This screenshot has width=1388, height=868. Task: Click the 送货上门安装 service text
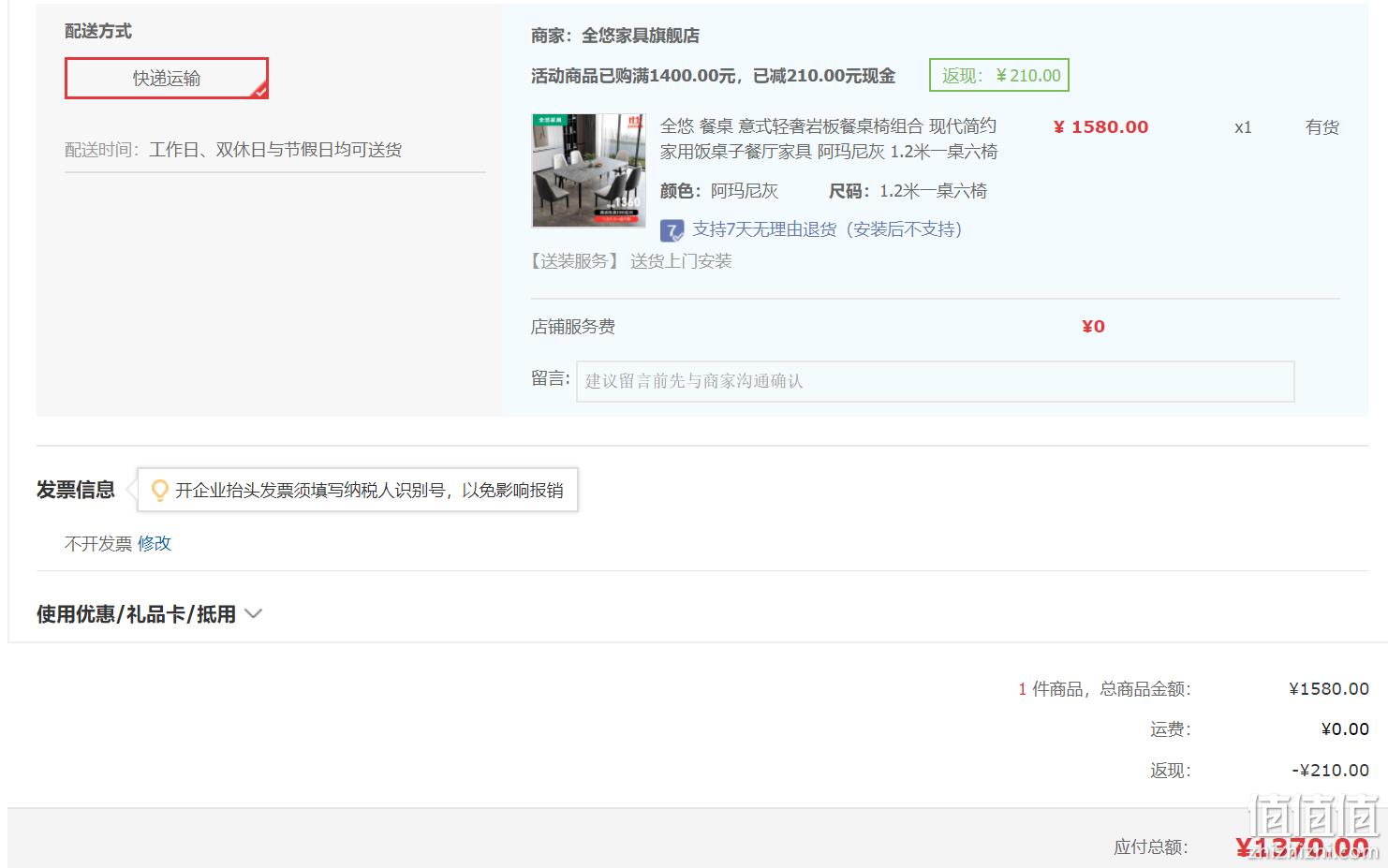[681, 261]
